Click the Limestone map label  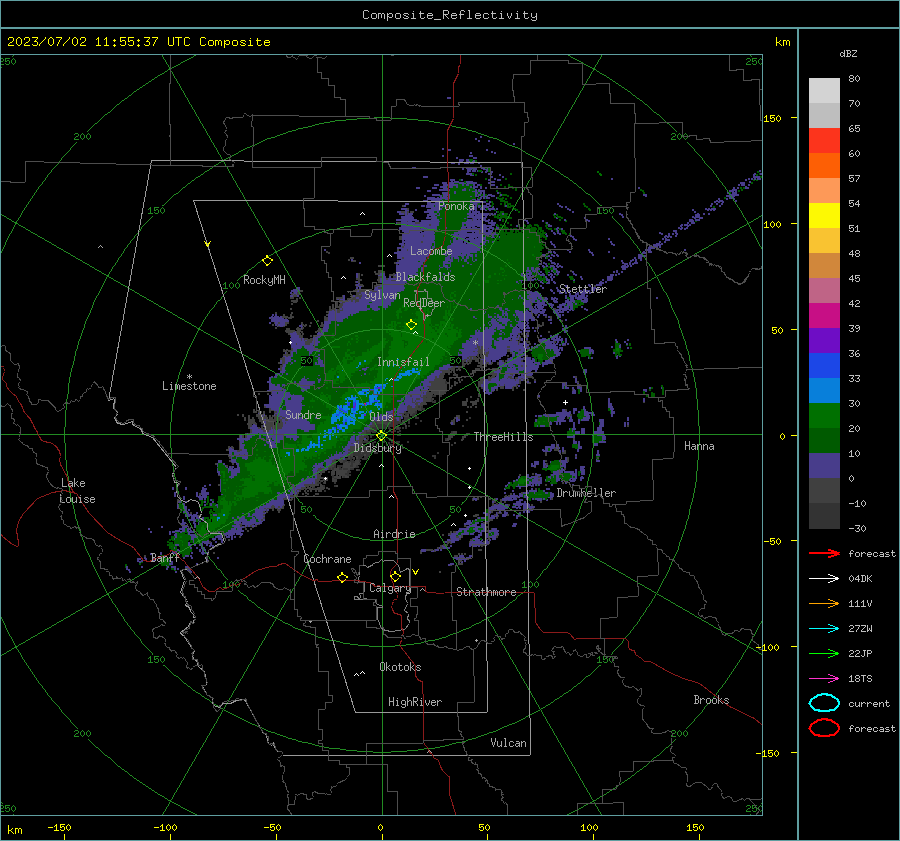pos(189,386)
